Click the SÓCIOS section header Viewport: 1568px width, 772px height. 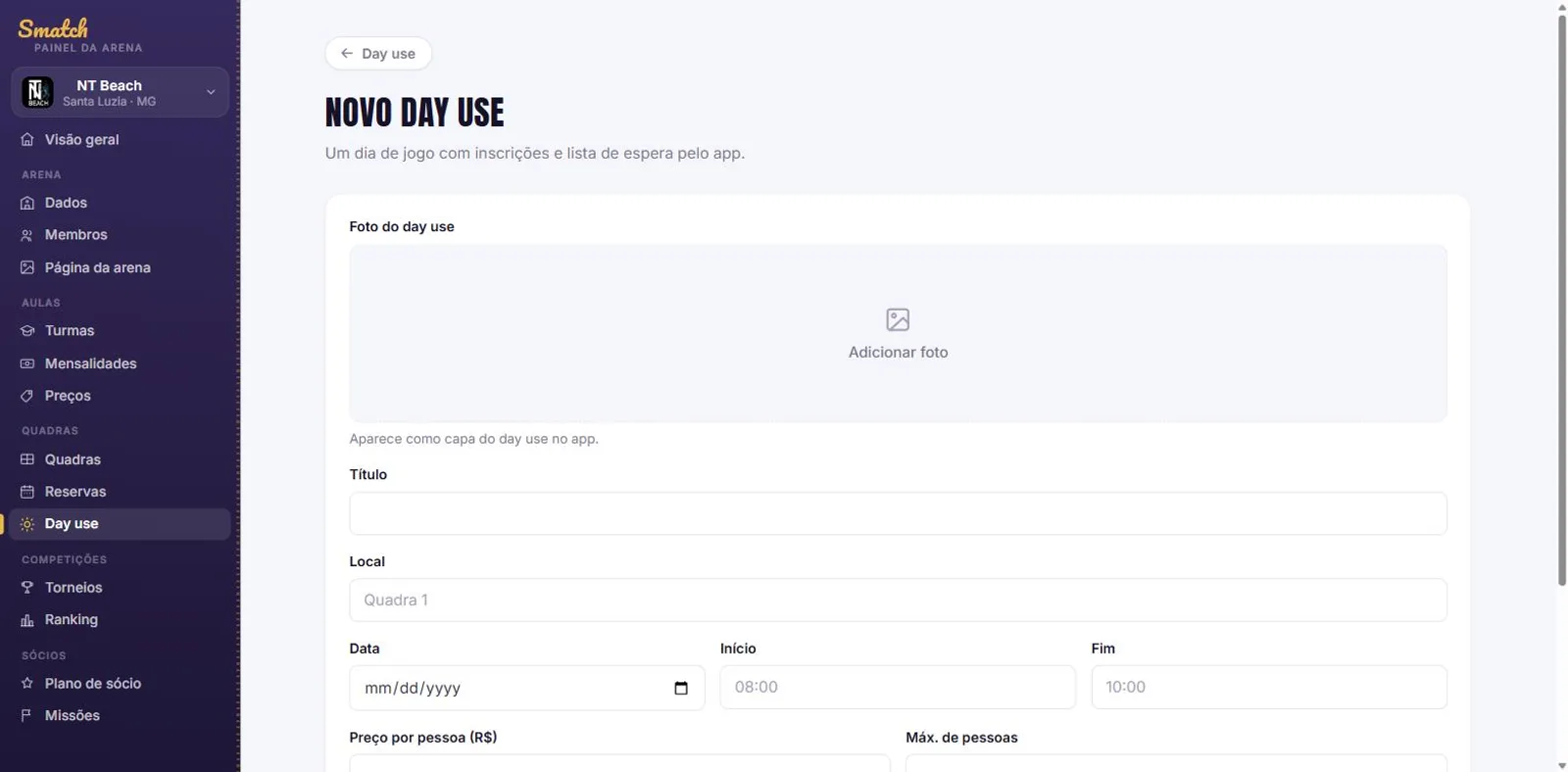pos(44,655)
